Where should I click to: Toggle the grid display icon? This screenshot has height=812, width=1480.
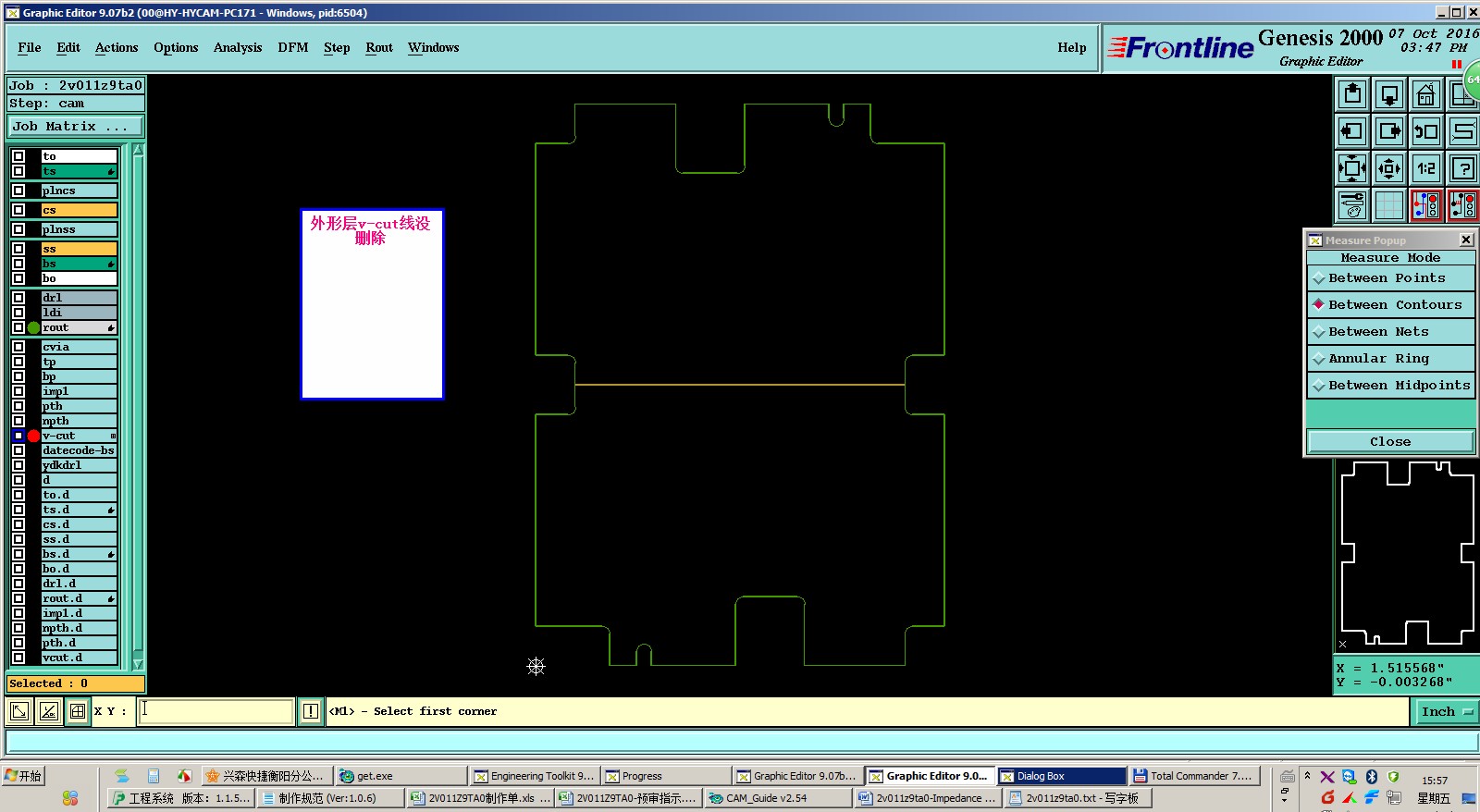click(1389, 205)
